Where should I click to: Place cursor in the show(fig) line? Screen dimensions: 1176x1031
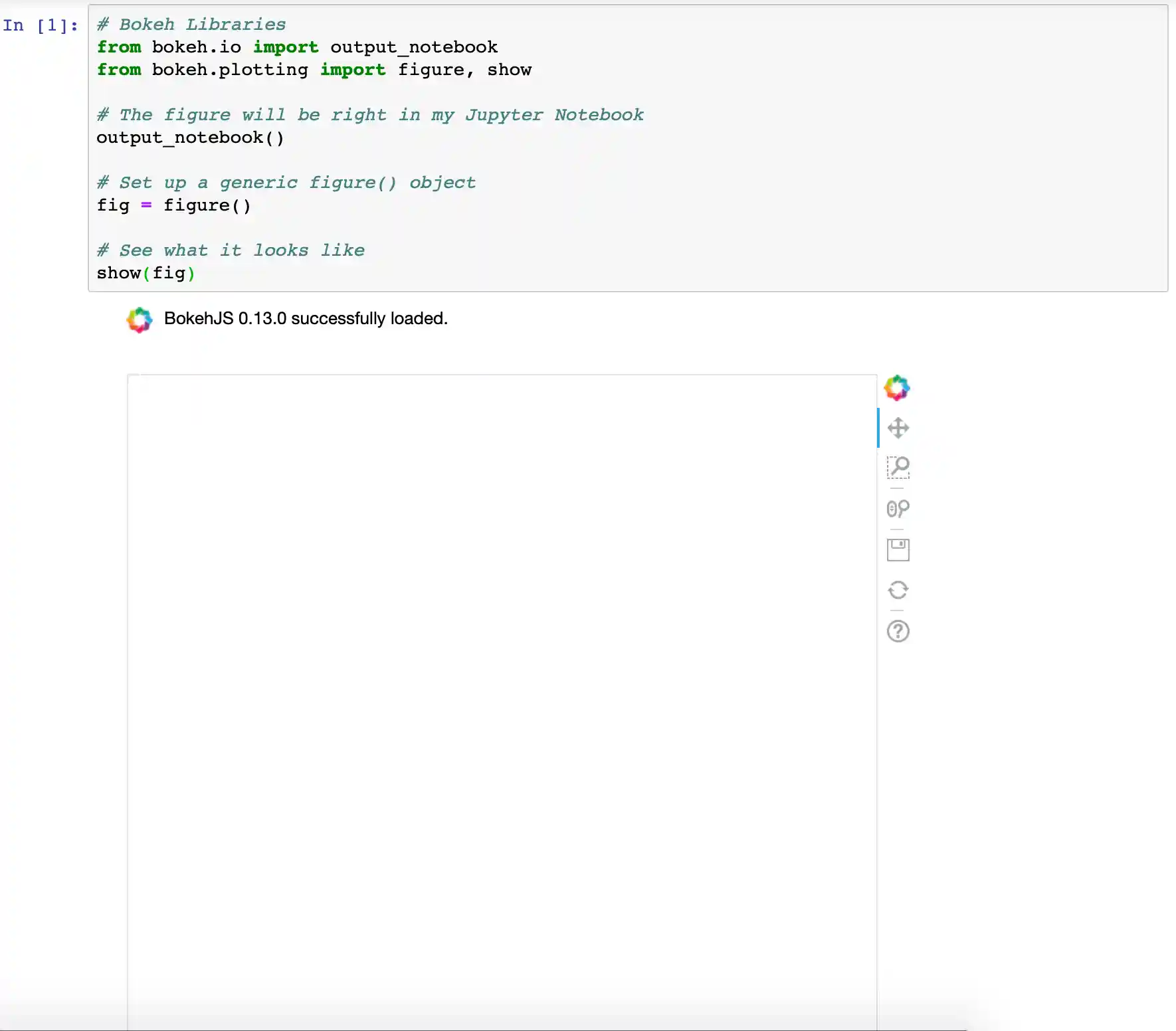click(x=146, y=273)
